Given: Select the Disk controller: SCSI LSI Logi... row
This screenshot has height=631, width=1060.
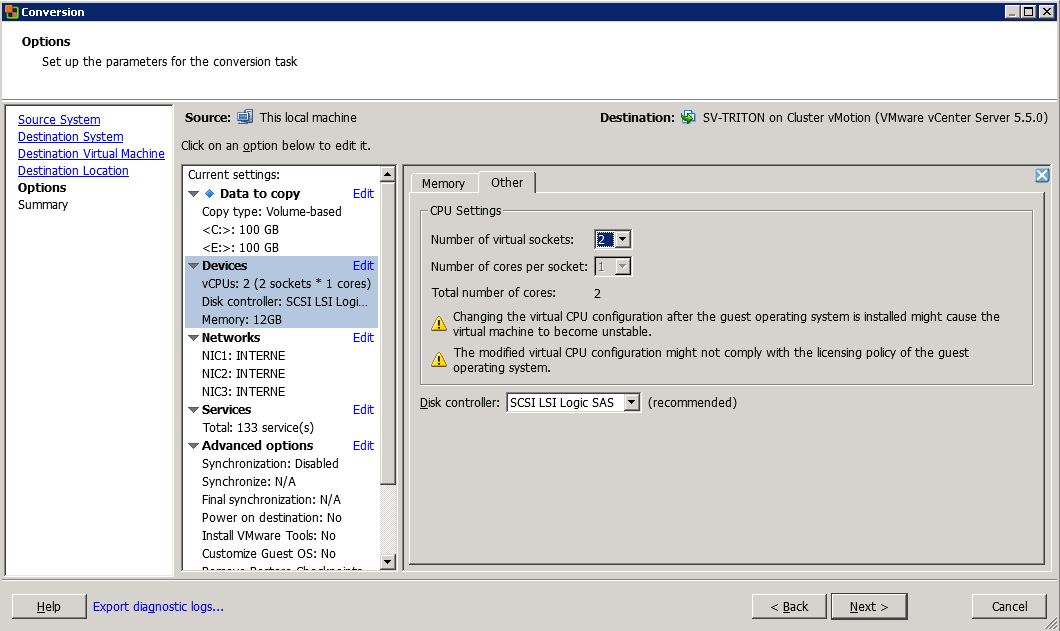Looking at the screenshot, I should click(281, 302).
